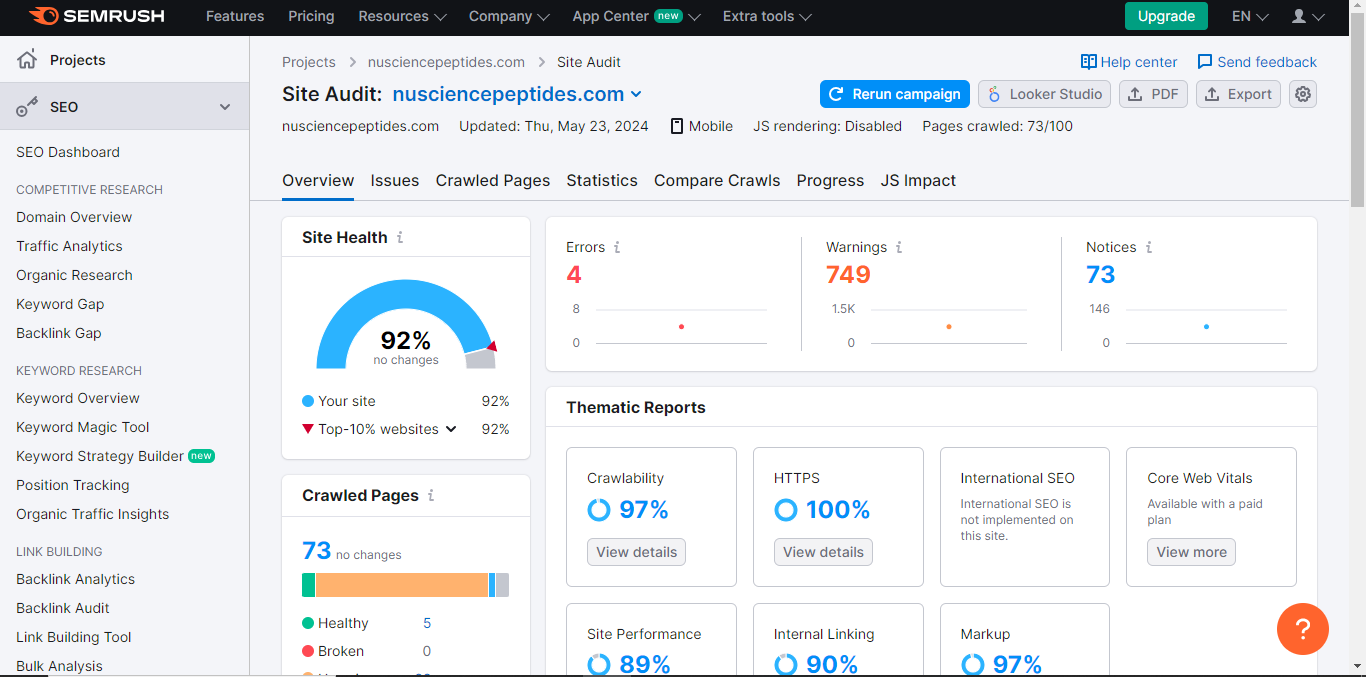Click the Errors count 4

pyautogui.click(x=573, y=275)
